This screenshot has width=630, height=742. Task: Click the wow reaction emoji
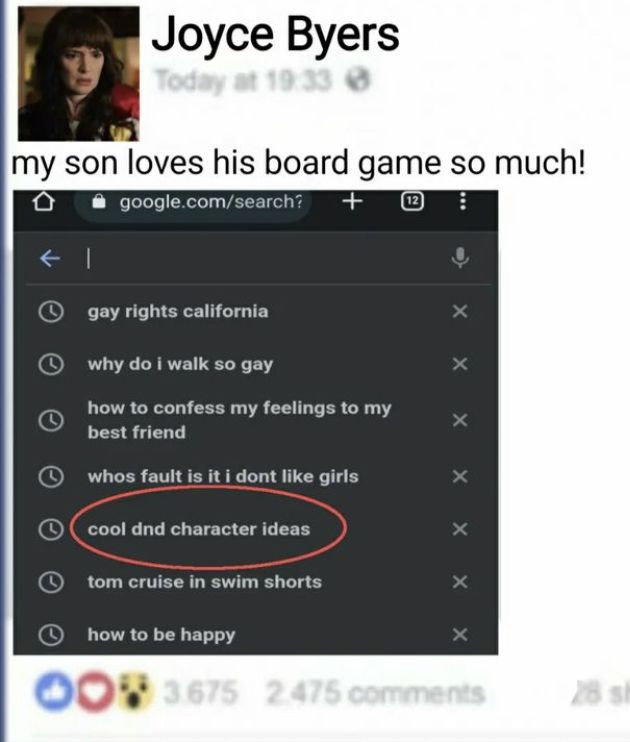pos(134,693)
